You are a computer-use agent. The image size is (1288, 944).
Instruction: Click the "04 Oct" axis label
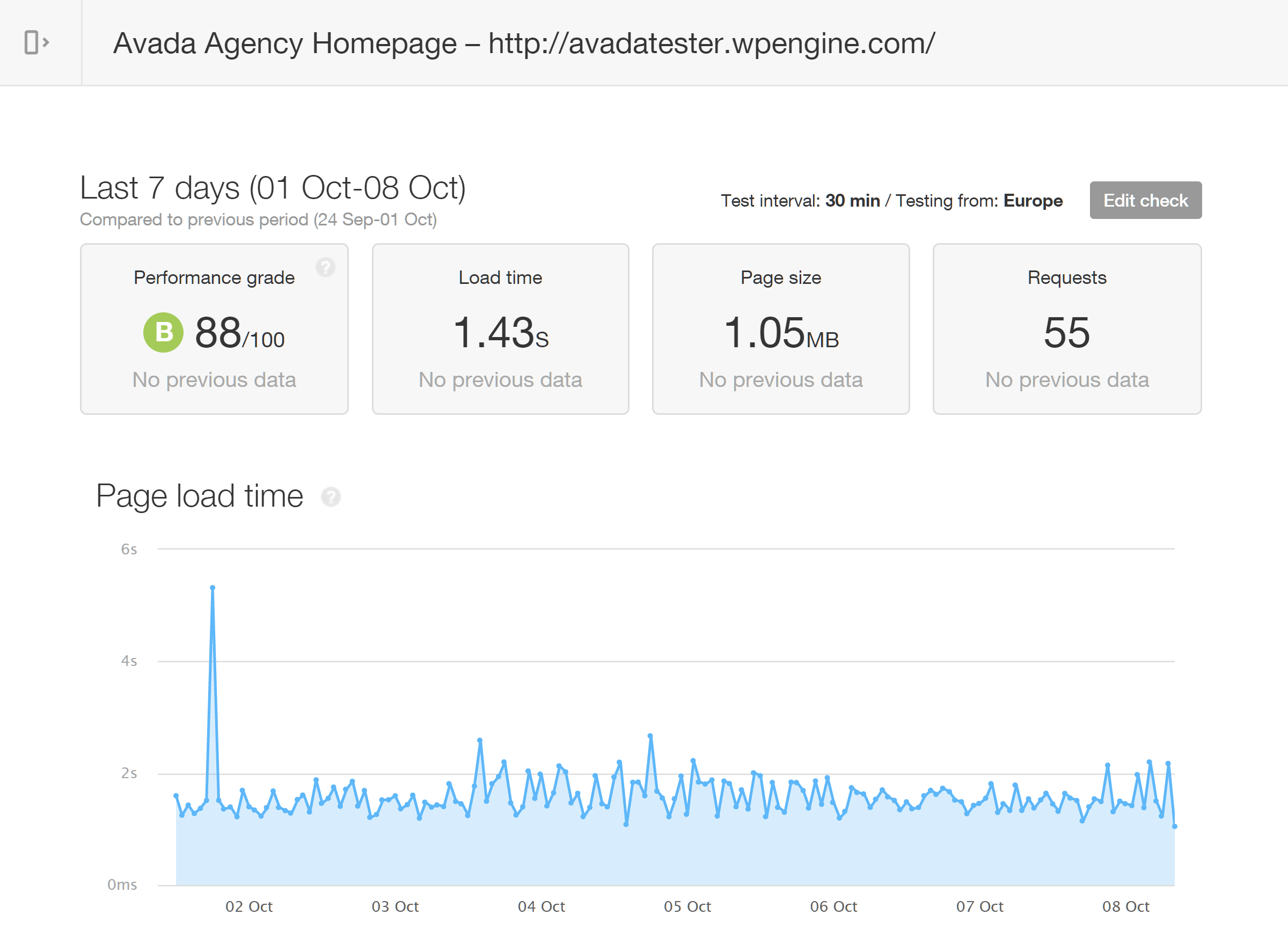(541, 906)
